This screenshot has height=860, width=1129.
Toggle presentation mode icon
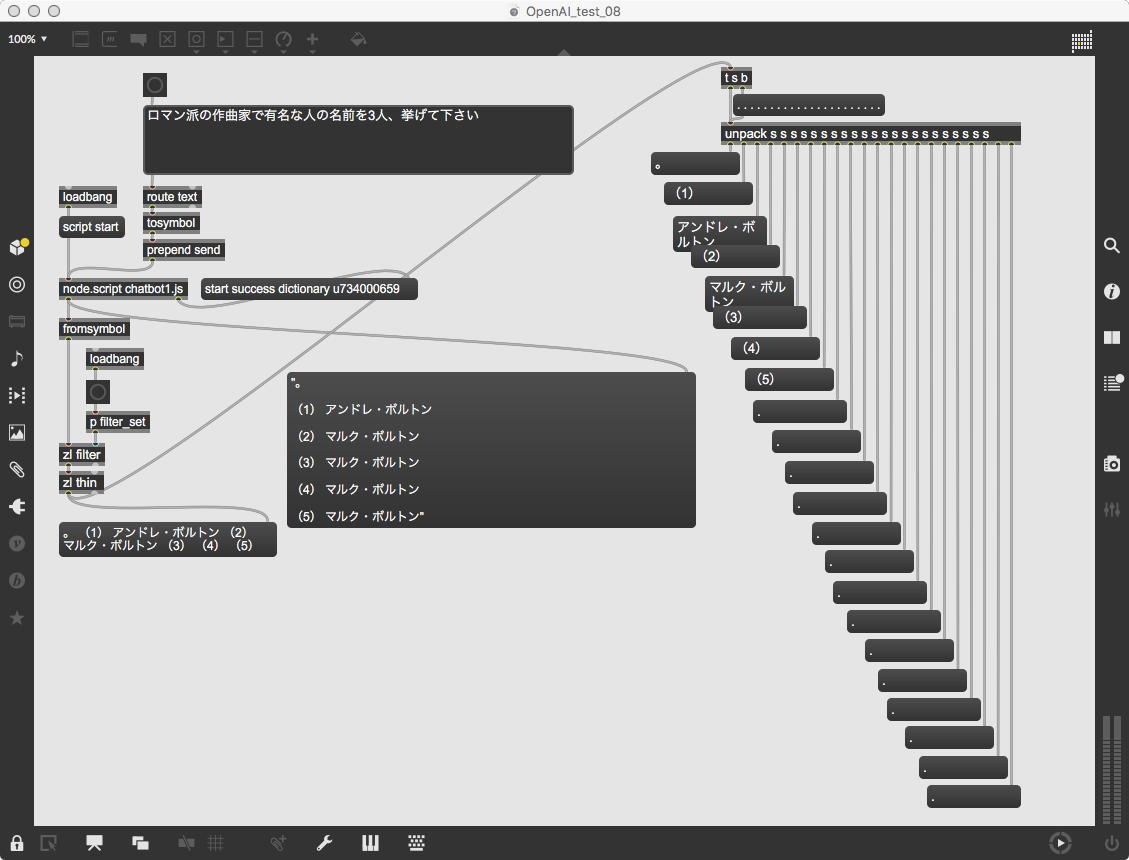tap(94, 843)
